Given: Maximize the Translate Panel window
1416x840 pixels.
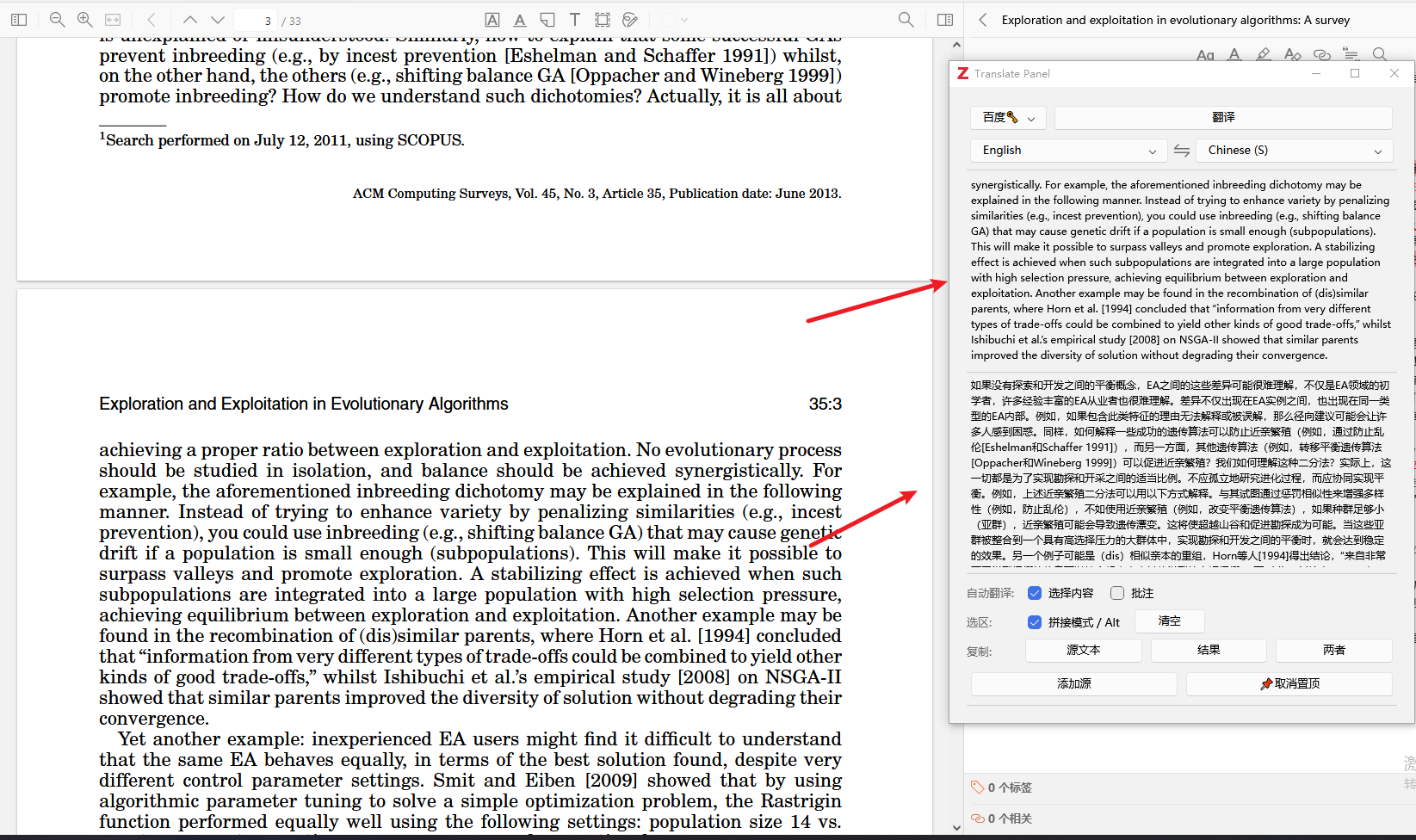Looking at the screenshot, I should [1355, 74].
